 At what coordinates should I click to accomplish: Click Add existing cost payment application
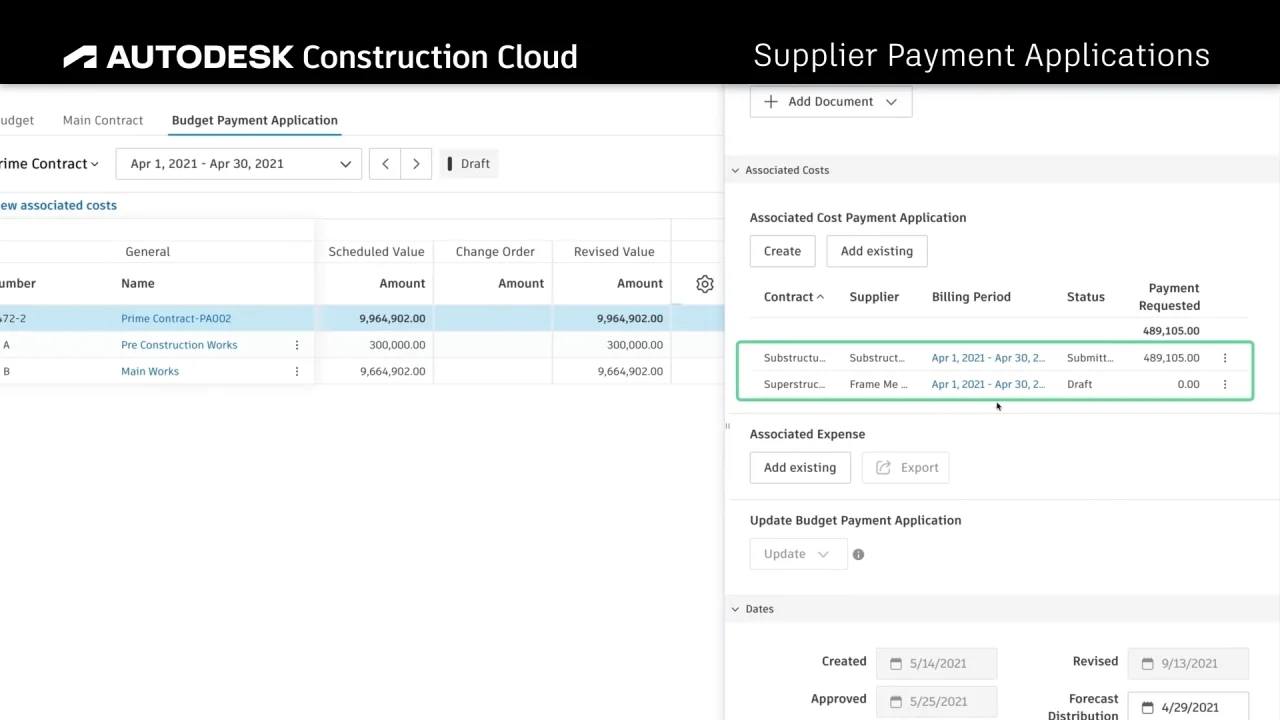coord(877,251)
